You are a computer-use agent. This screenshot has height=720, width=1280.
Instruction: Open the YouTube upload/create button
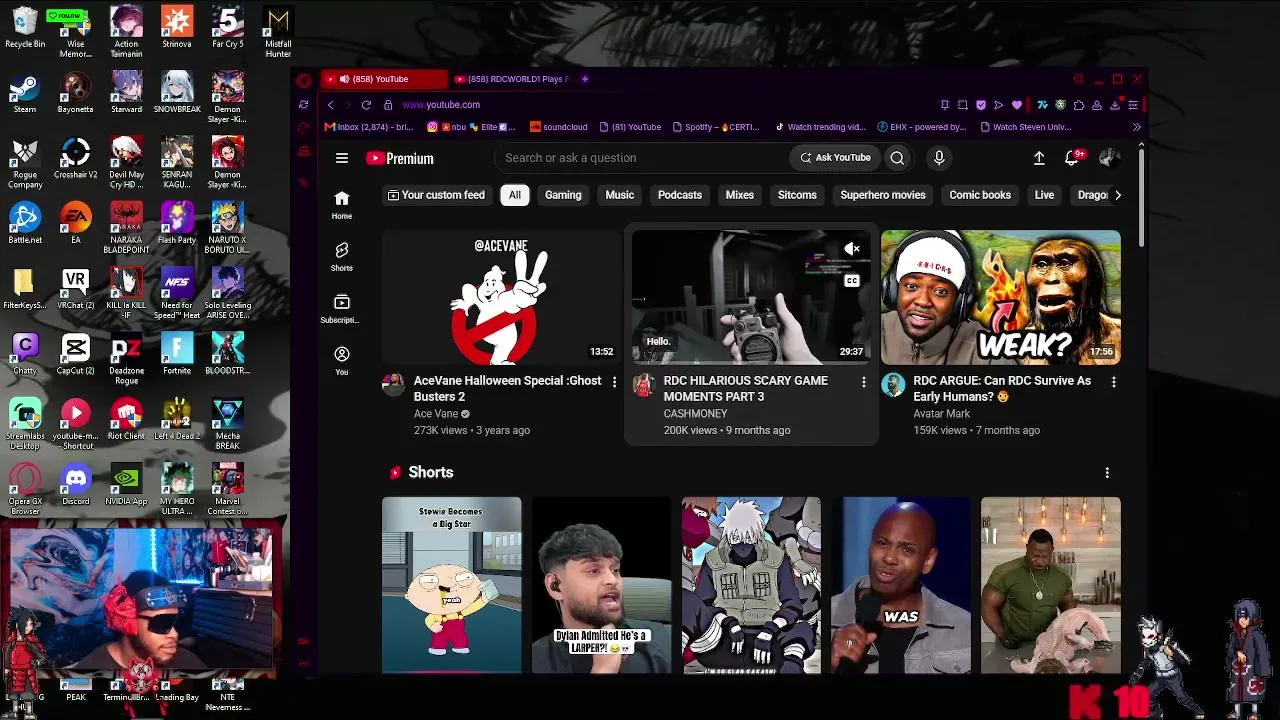(1039, 158)
